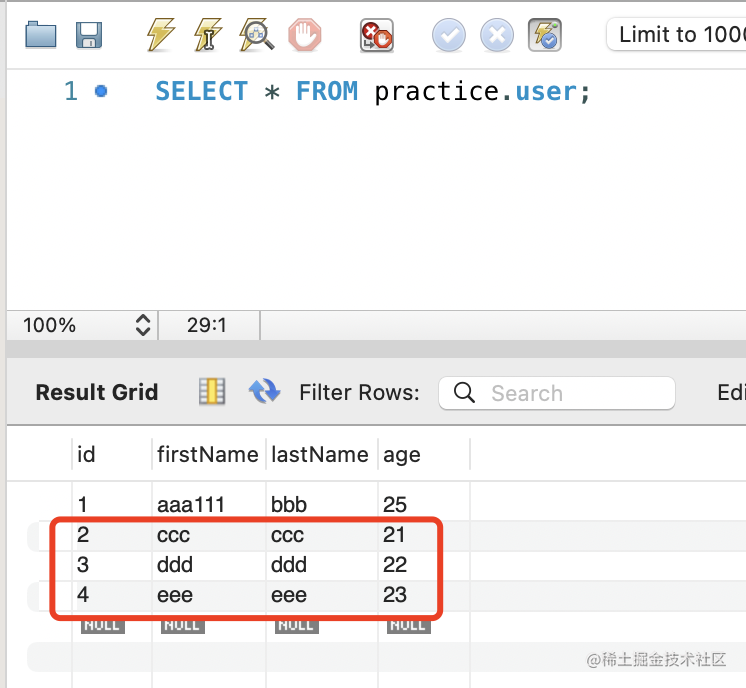
Task: Toggle auto-commit mode icon
Action: pos(546,36)
